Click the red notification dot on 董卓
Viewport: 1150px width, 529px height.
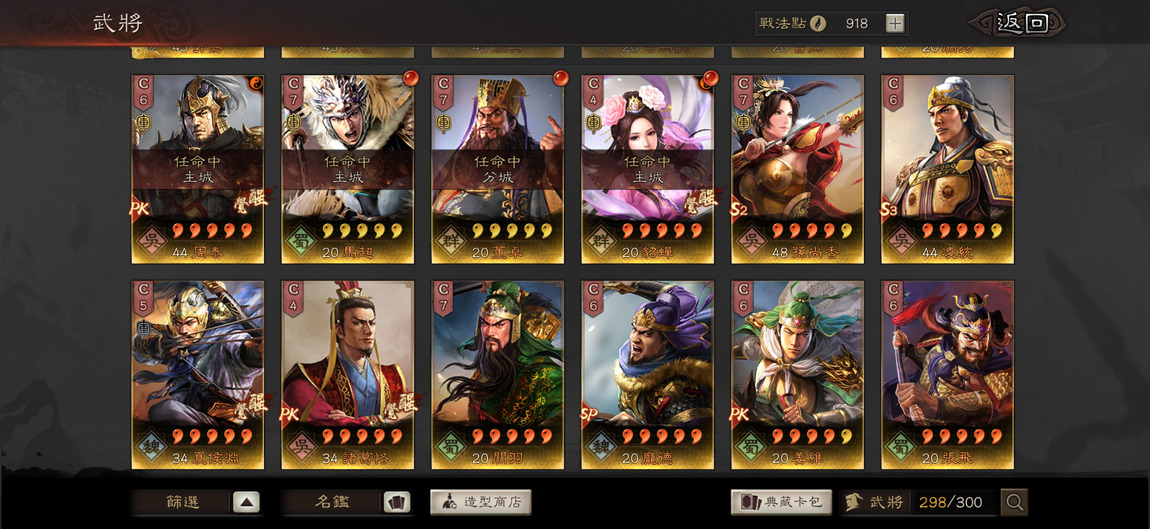pyautogui.click(x=560, y=79)
